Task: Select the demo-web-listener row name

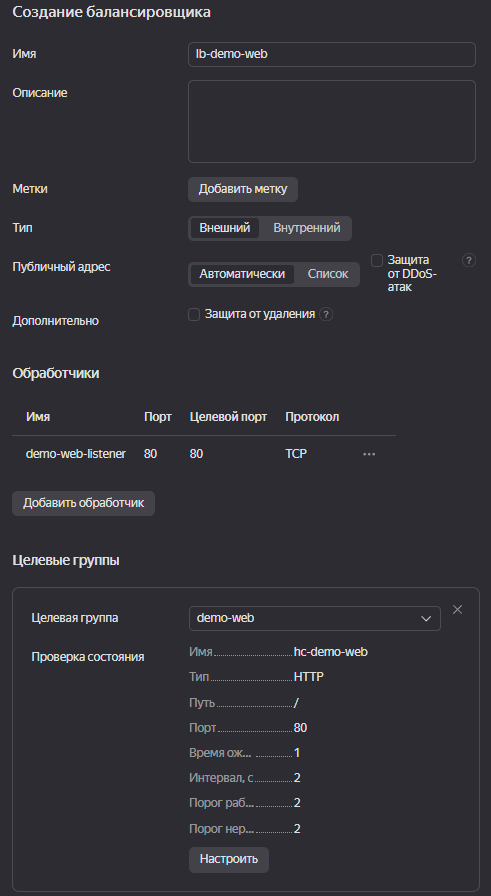Action: [x=76, y=454]
